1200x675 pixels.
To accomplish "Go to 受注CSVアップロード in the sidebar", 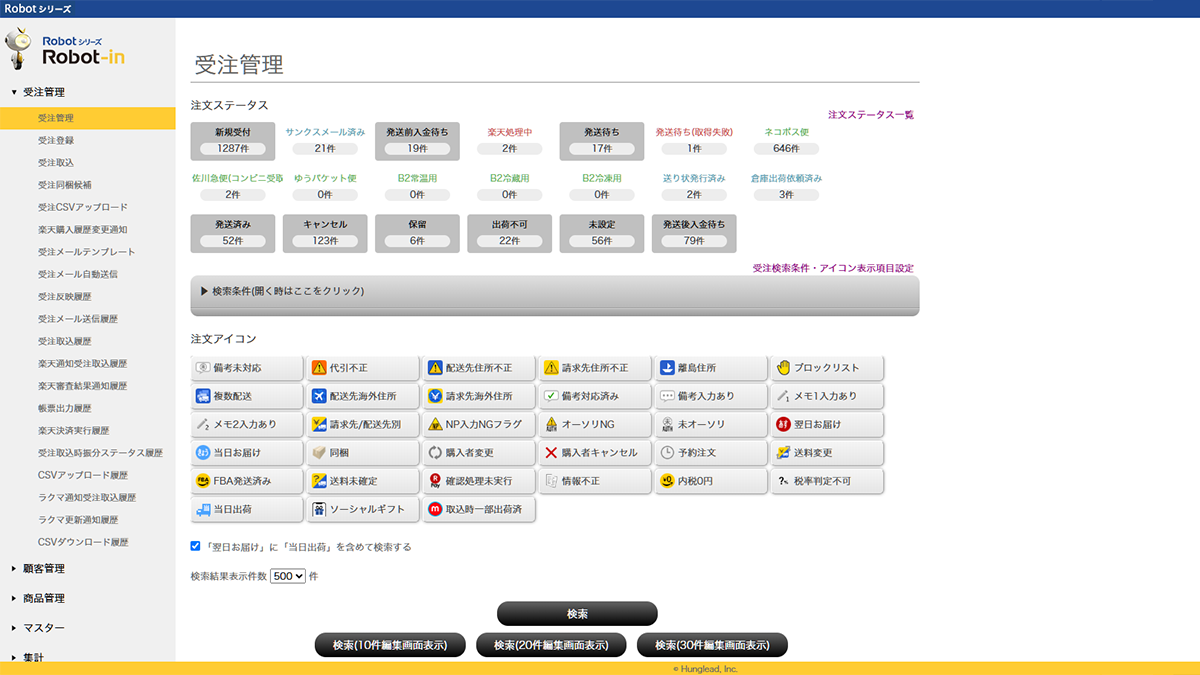I will [x=83, y=207].
